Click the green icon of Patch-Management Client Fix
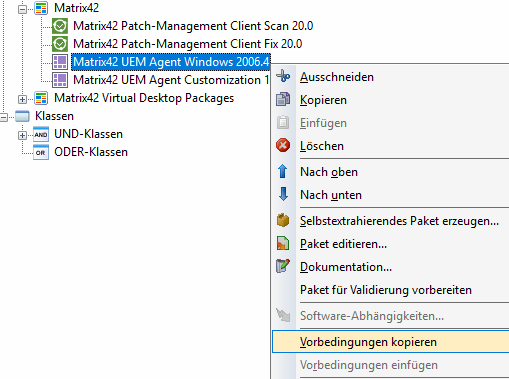509x379 pixels. (x=60, y=44)
